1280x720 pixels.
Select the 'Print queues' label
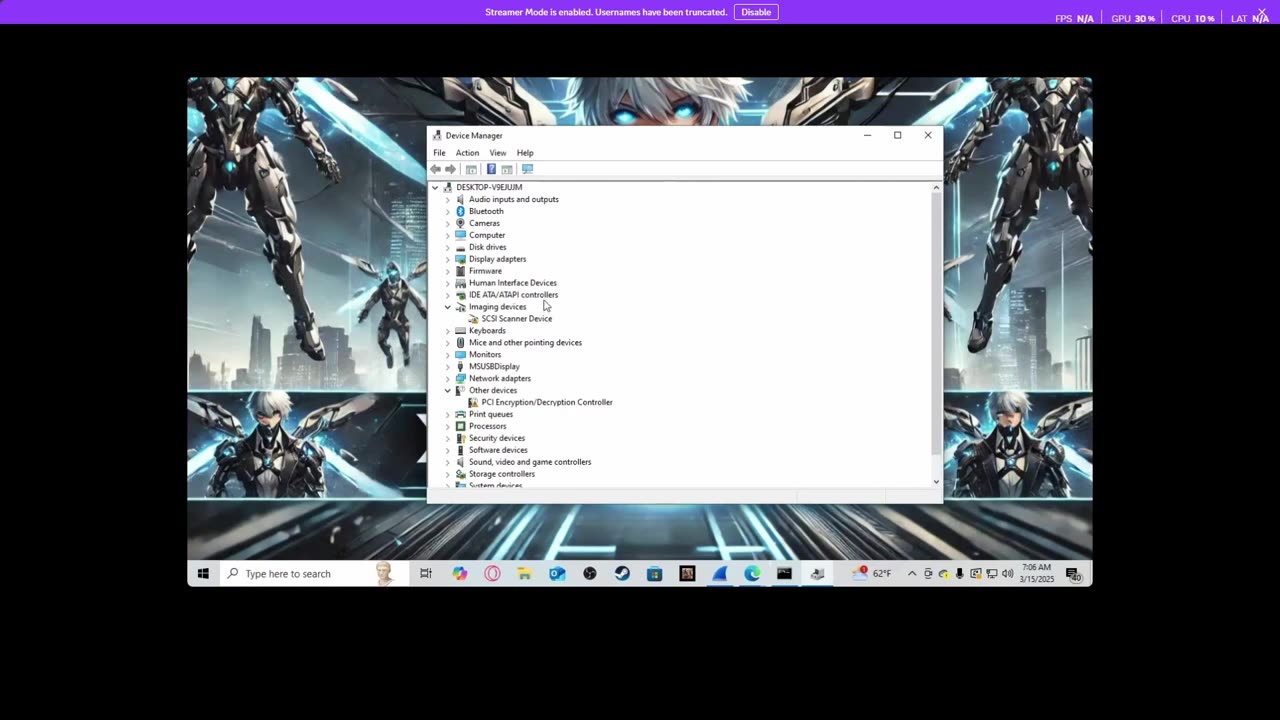click(491, 414)
